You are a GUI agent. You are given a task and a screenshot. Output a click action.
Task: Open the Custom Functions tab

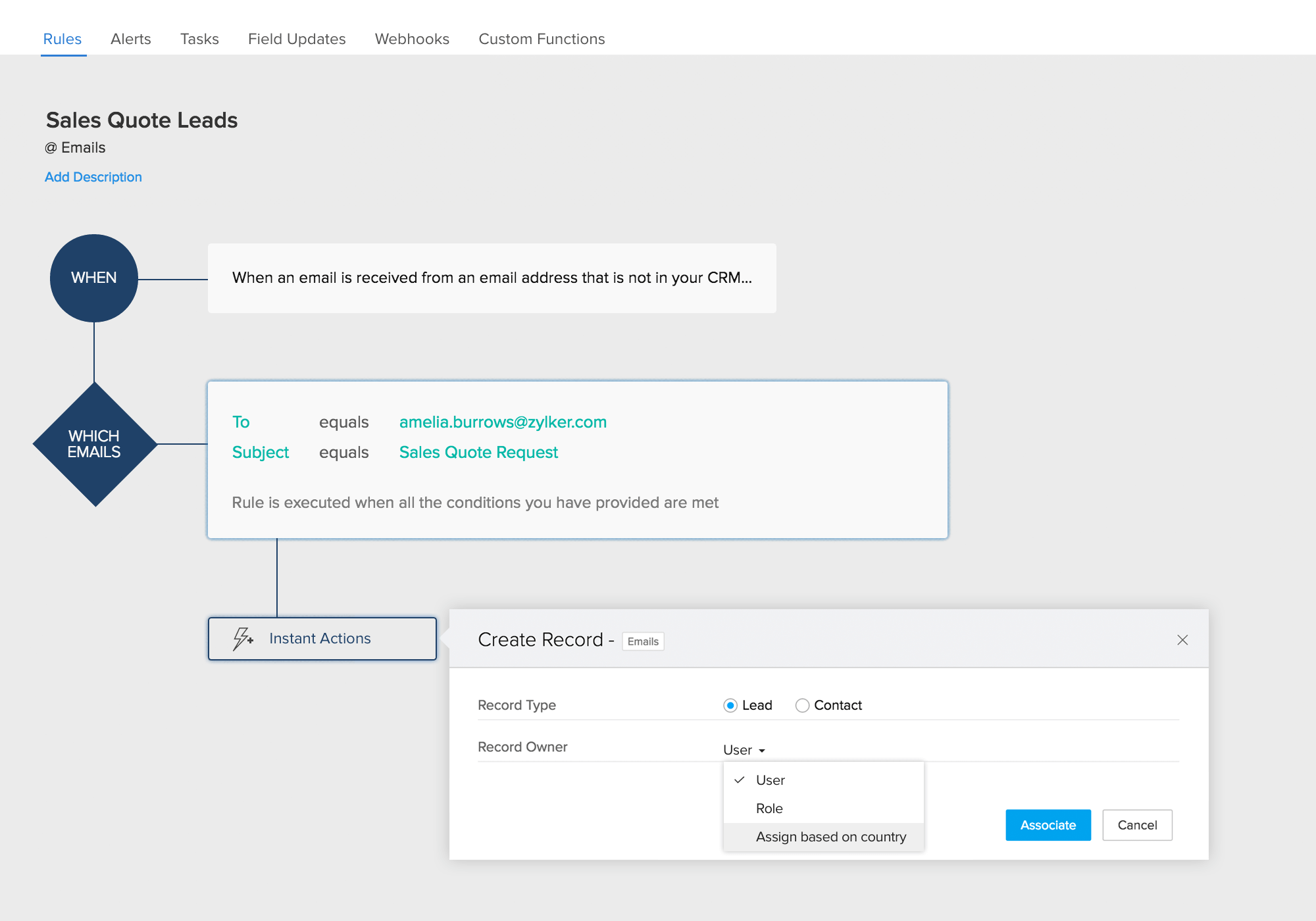tap(542, 38)
